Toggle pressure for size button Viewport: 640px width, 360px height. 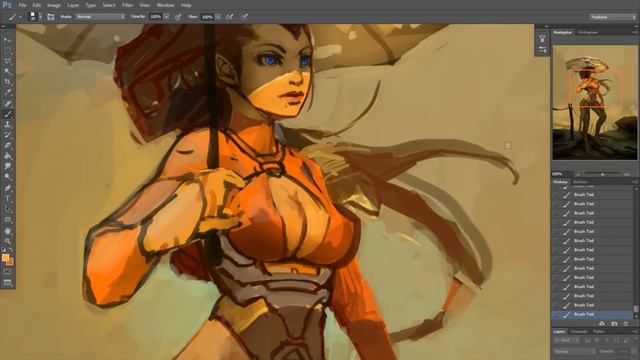[x=244, y=17]
